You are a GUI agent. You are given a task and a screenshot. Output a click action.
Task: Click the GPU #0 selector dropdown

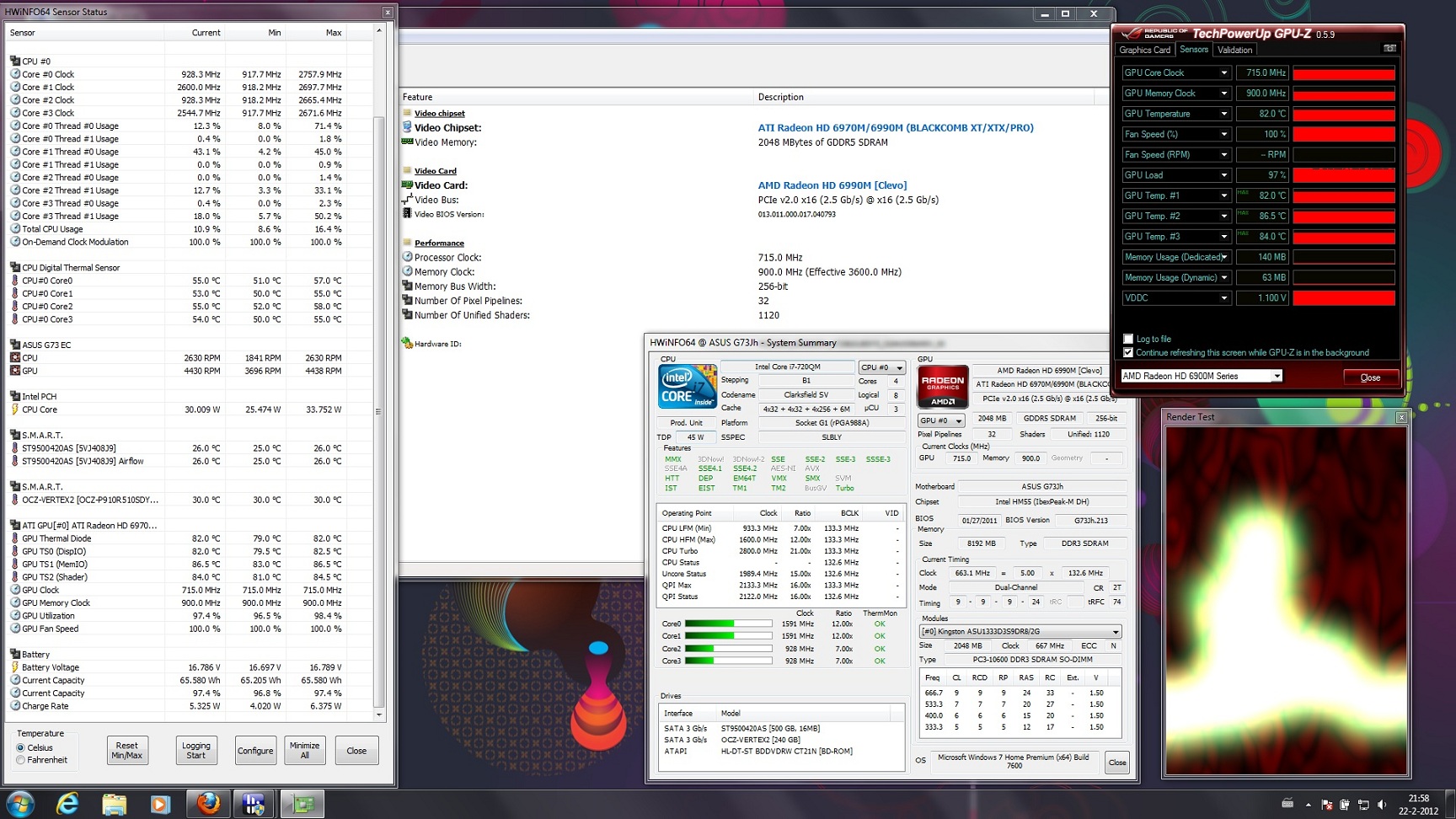(941, 420)
